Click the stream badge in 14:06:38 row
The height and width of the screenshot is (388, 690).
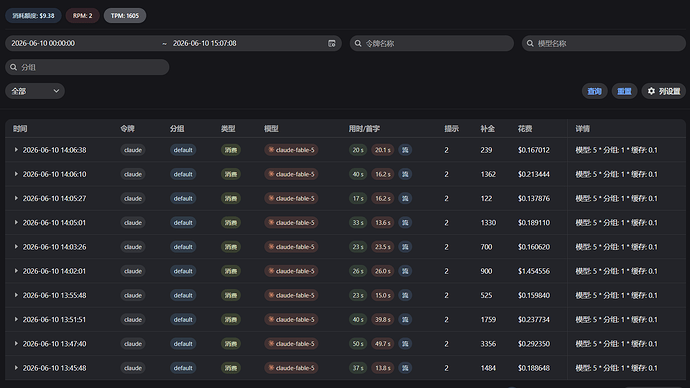[405, 150]
